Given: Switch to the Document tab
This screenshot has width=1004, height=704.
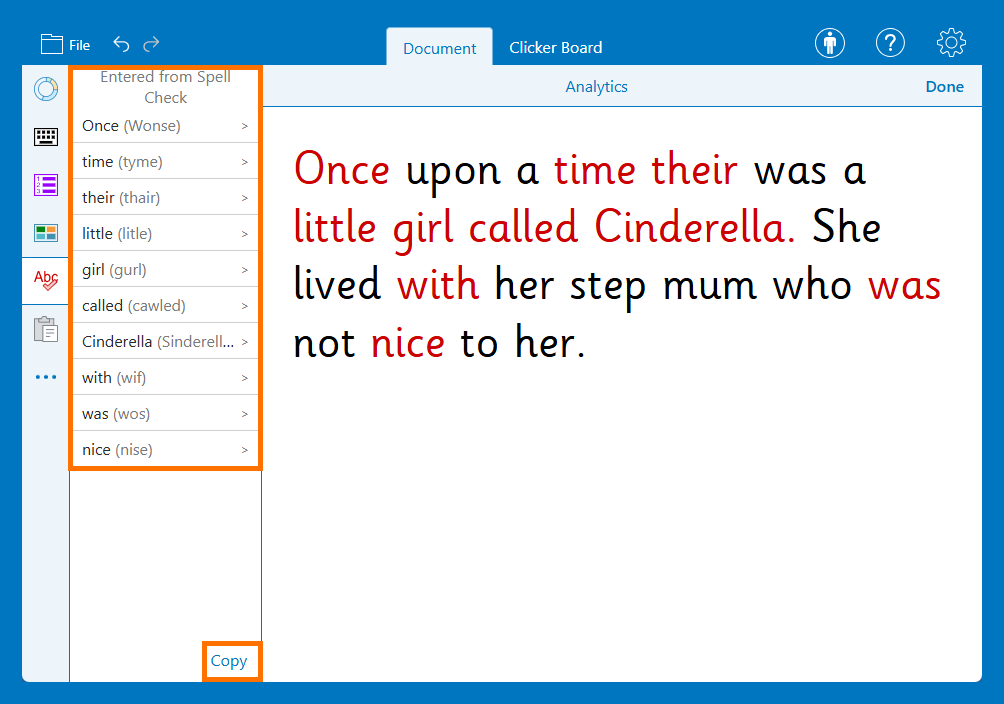Looking at the screenshot, I should 439,48.
